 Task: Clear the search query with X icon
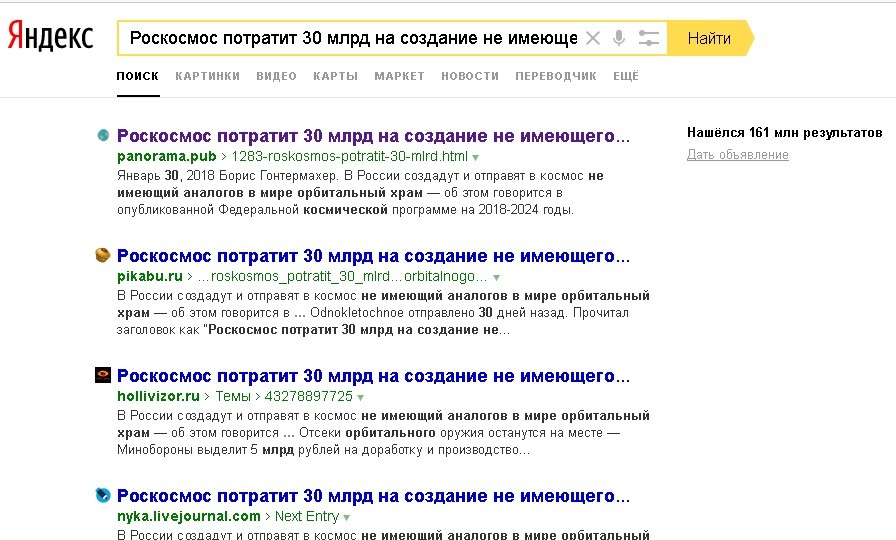593,38
